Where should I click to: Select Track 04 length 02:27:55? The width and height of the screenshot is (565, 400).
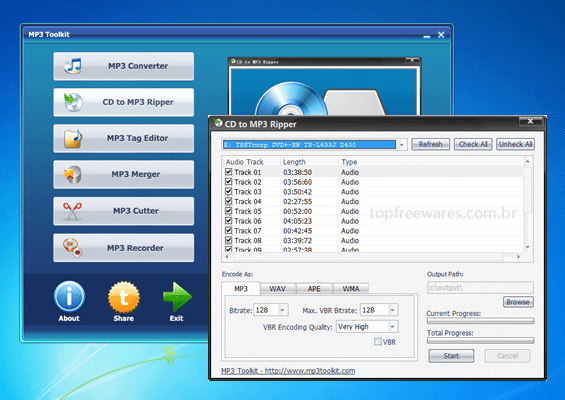click(x=297, y=201)
